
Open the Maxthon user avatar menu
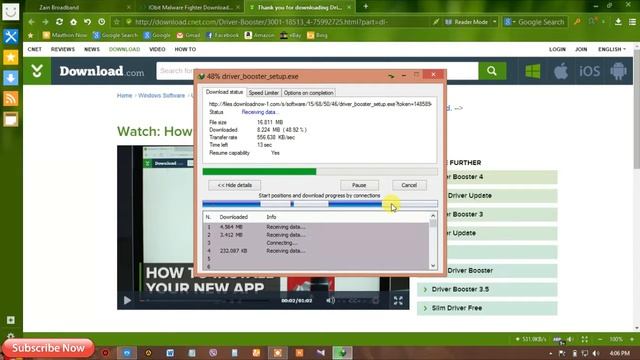point(11,12)
